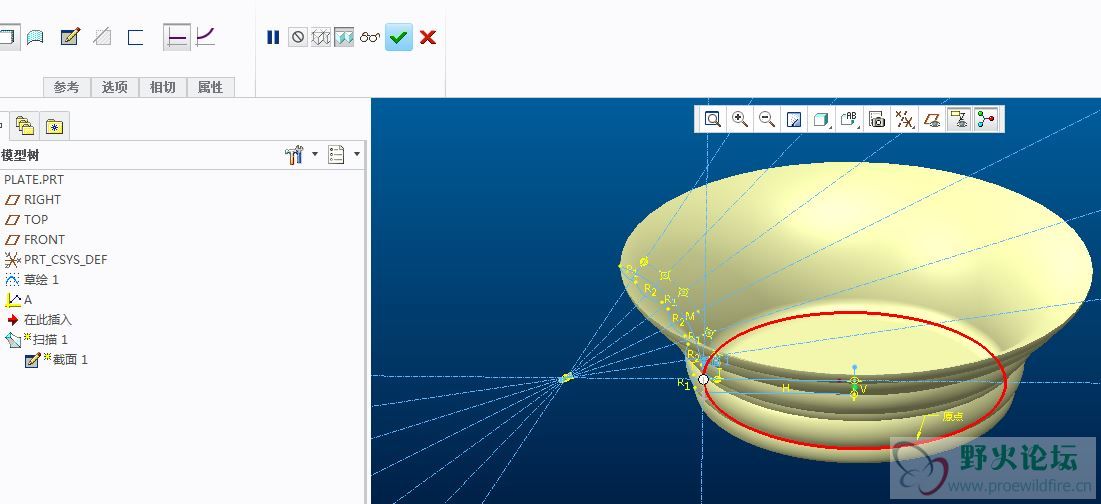Open the datum display filters dropdown
The image size is (1101, 504).
[x=905, y=119]
